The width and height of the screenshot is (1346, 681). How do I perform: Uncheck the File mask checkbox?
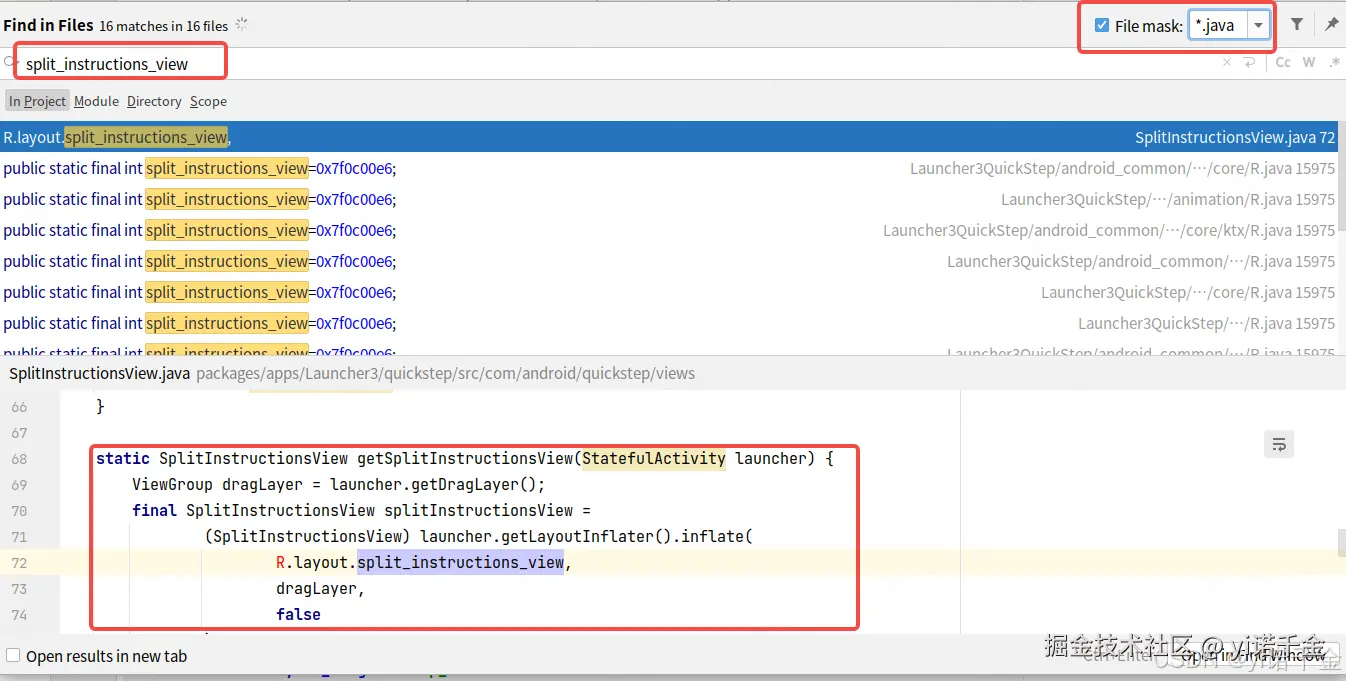pos(1102,25)
